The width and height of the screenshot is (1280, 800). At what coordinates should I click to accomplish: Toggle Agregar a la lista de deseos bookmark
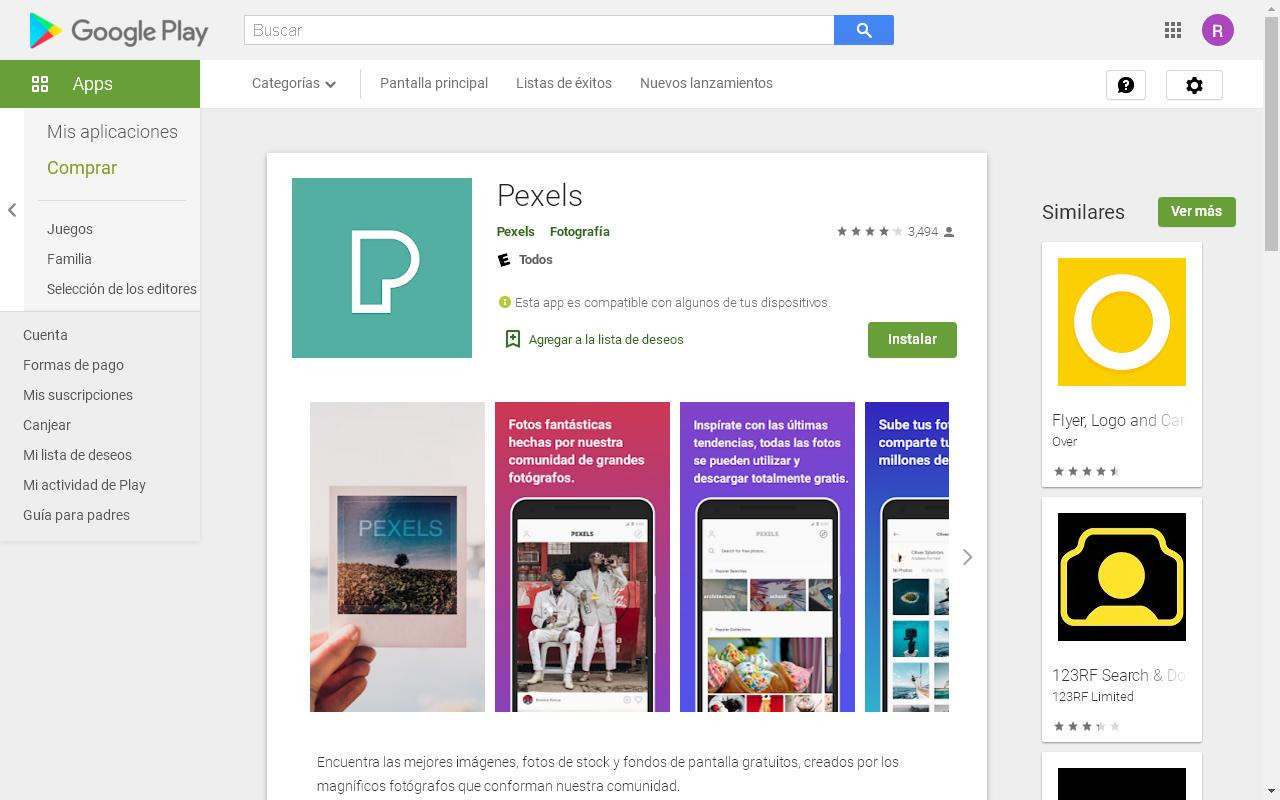tap(594, 339)
